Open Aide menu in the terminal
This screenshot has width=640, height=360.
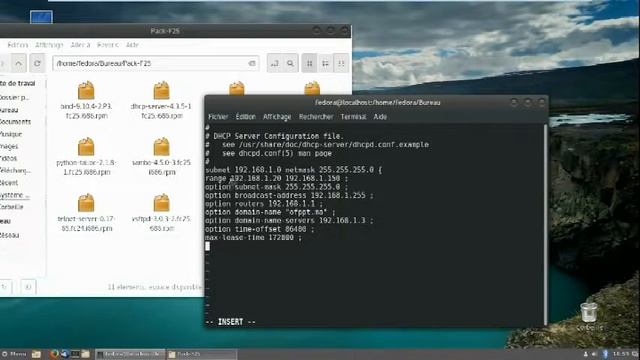click(x=380, y=117)
